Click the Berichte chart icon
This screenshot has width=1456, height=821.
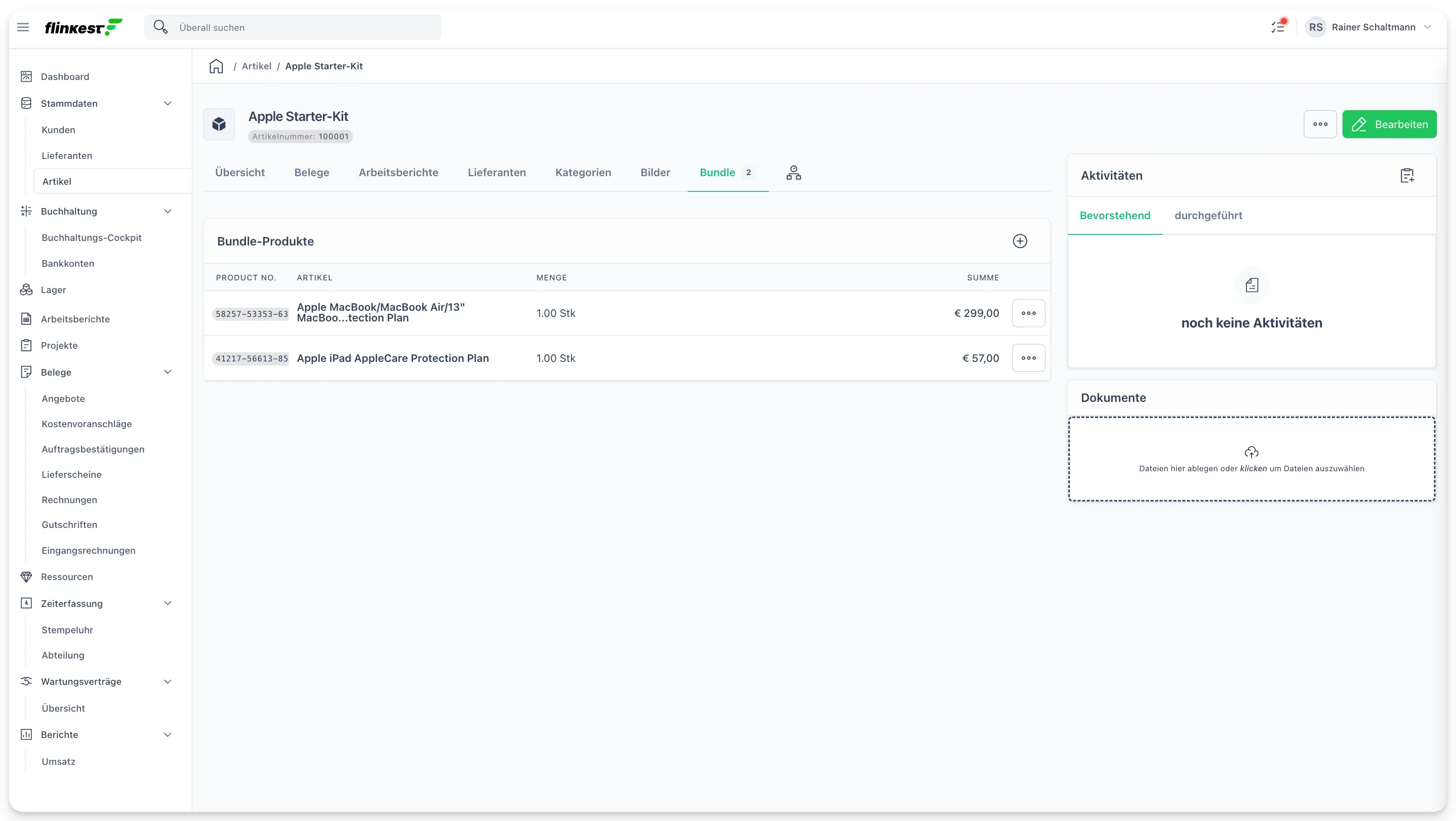coord(26,734)
